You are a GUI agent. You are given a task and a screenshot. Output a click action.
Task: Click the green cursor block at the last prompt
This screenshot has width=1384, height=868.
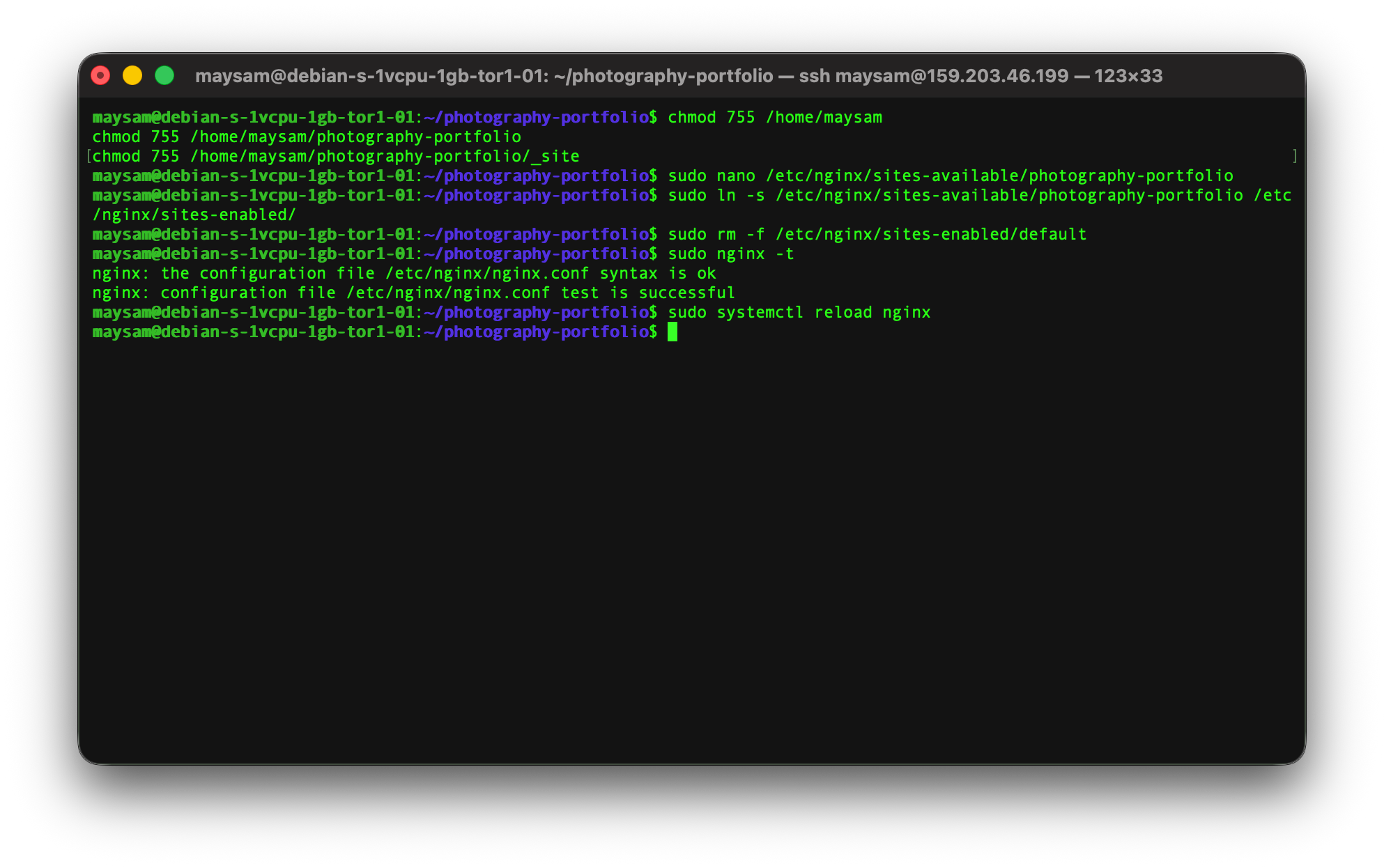[x=672, y=332]
